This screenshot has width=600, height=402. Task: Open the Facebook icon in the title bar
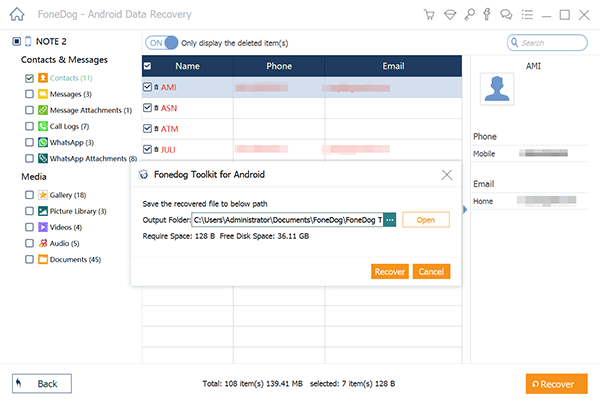(x=487, y=14)
